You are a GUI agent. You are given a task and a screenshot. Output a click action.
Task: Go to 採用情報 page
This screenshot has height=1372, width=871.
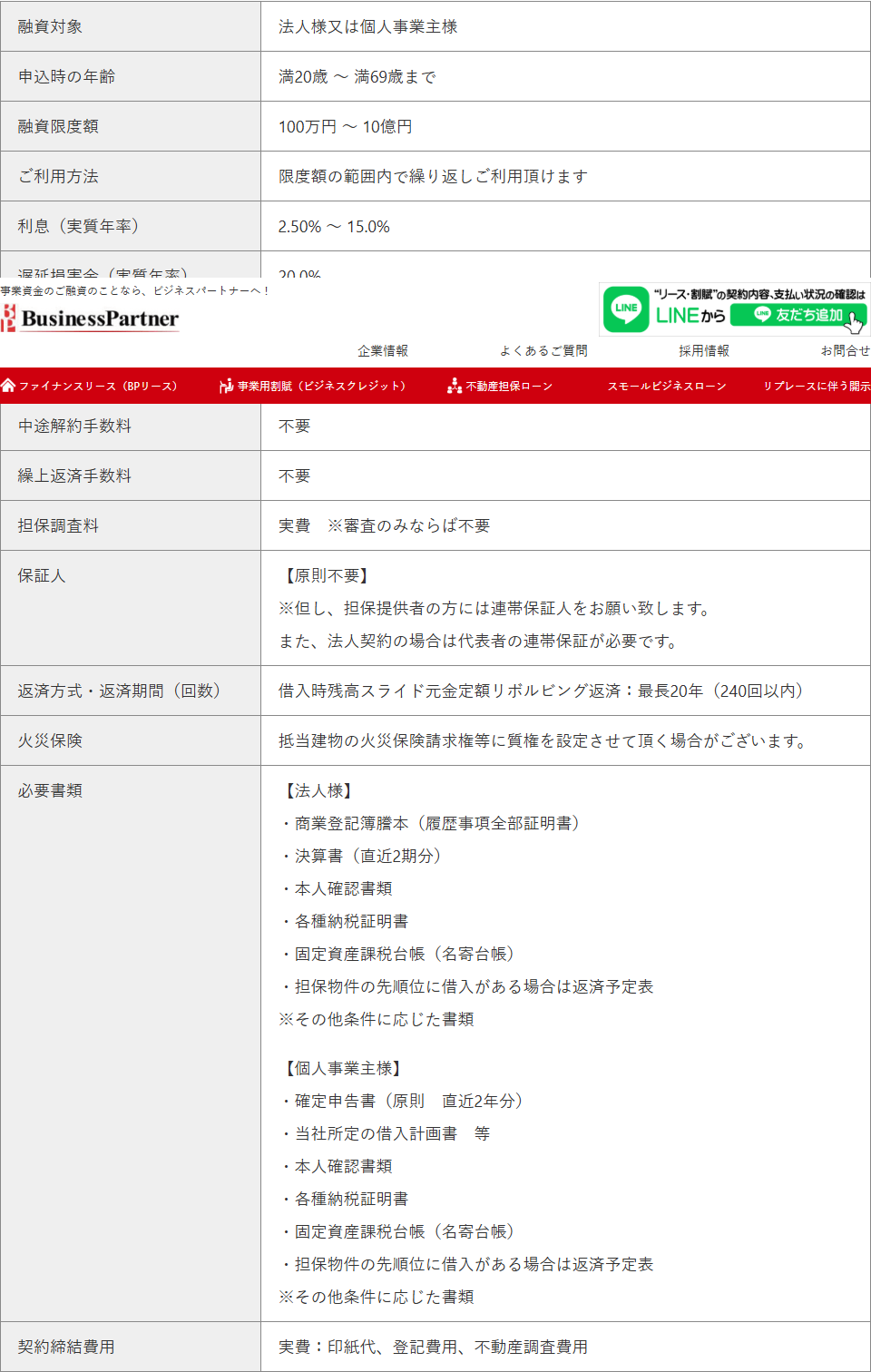[704, 350]
